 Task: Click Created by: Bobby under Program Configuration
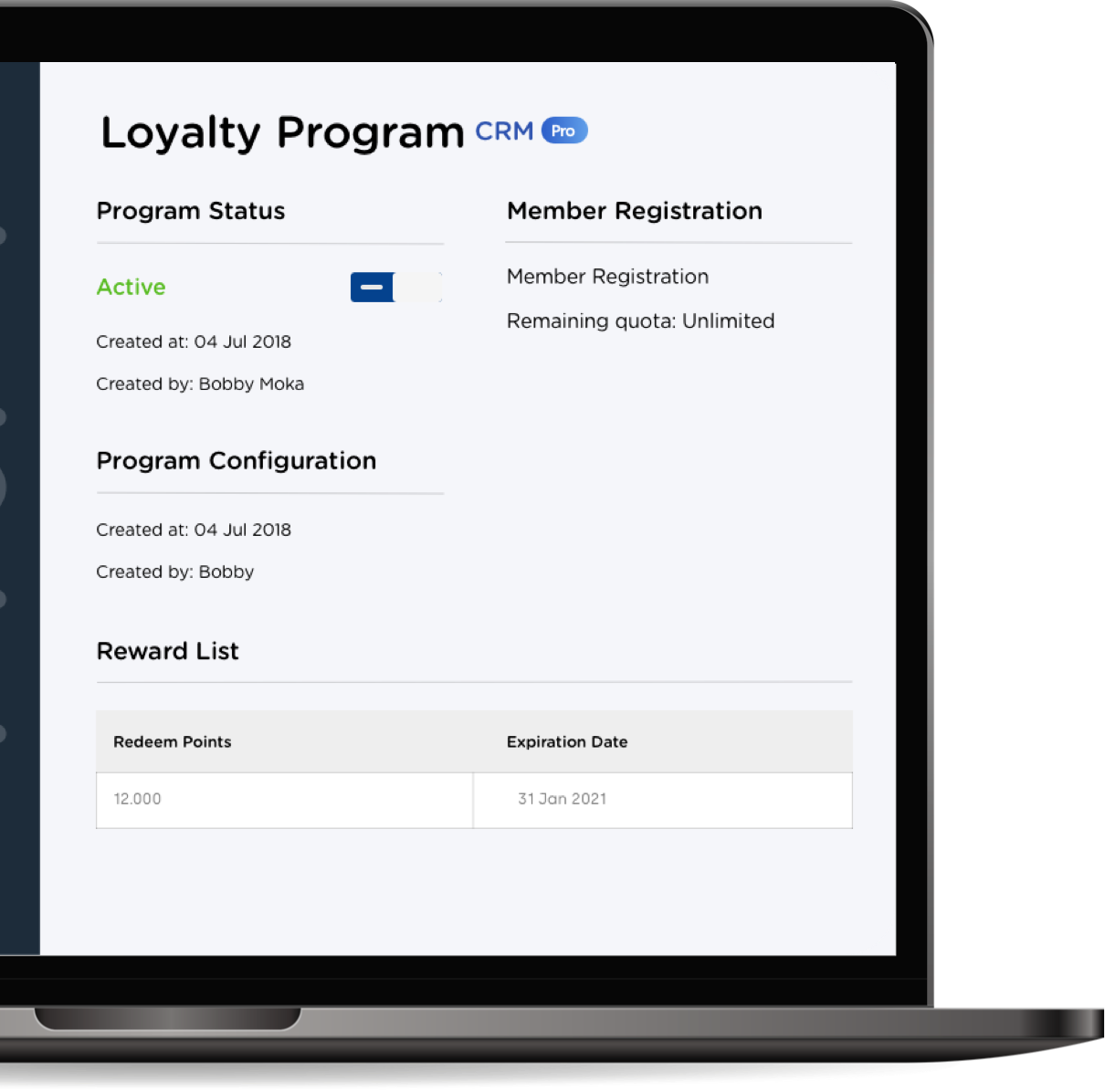coord(175,572)
